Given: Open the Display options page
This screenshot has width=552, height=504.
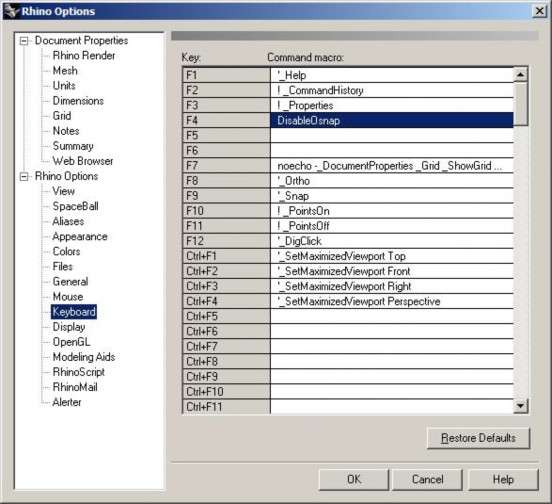Looking at the screenshot, I should [69, 327].
